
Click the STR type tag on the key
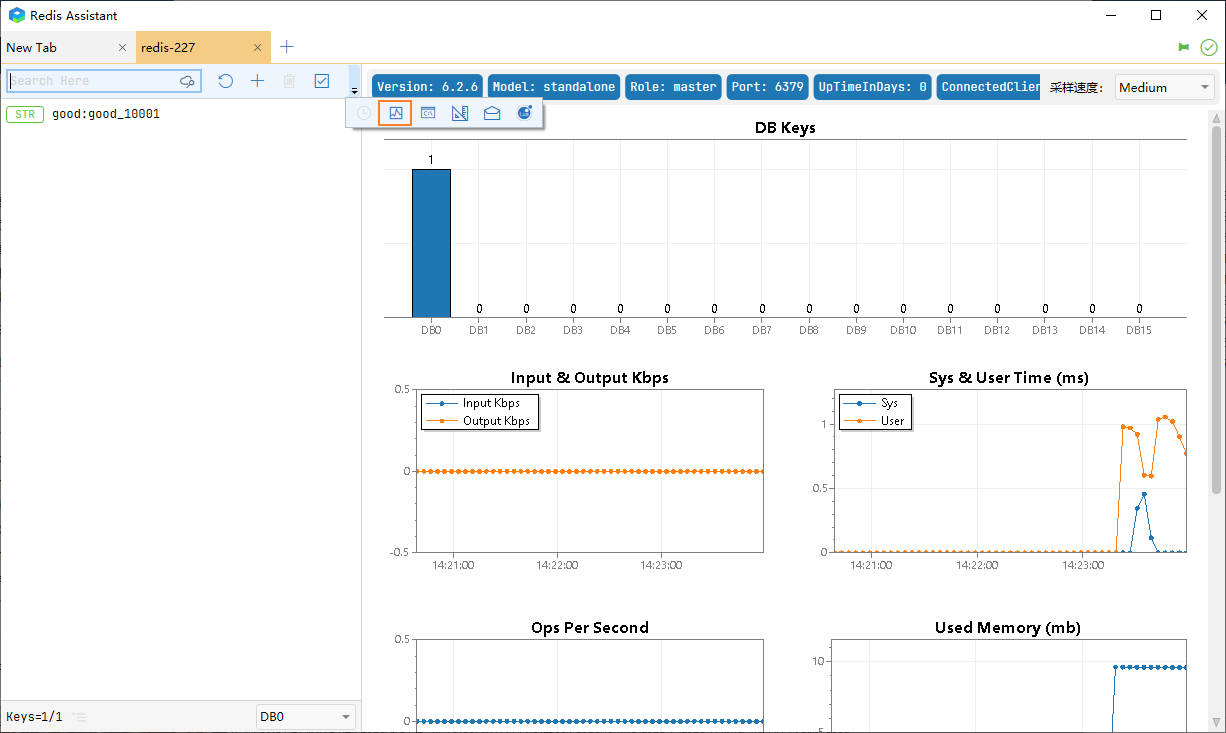[25, 114]
